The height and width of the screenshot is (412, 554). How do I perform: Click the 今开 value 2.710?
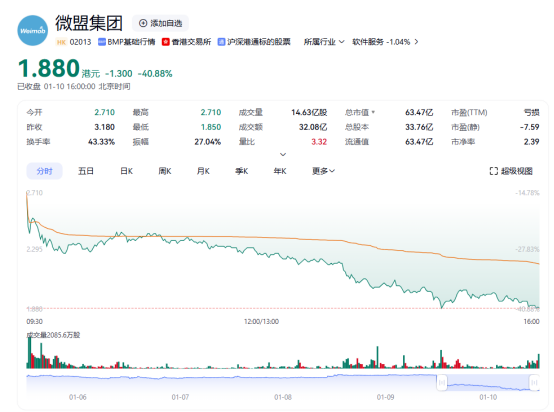(x=105, y=112)
